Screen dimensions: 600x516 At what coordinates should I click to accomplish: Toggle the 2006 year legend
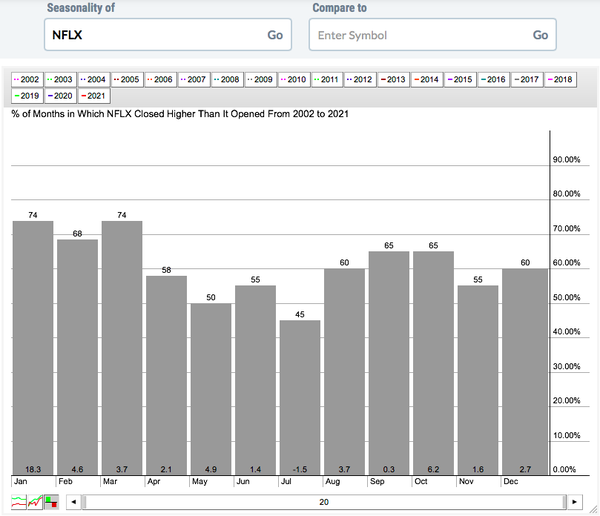point(161,80)
